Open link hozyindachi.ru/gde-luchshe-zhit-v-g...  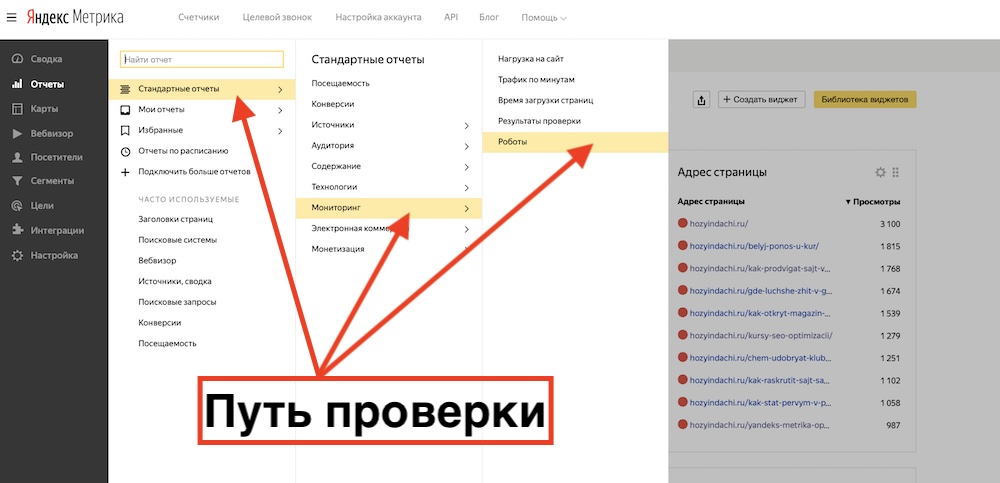(x=761, y=291)
